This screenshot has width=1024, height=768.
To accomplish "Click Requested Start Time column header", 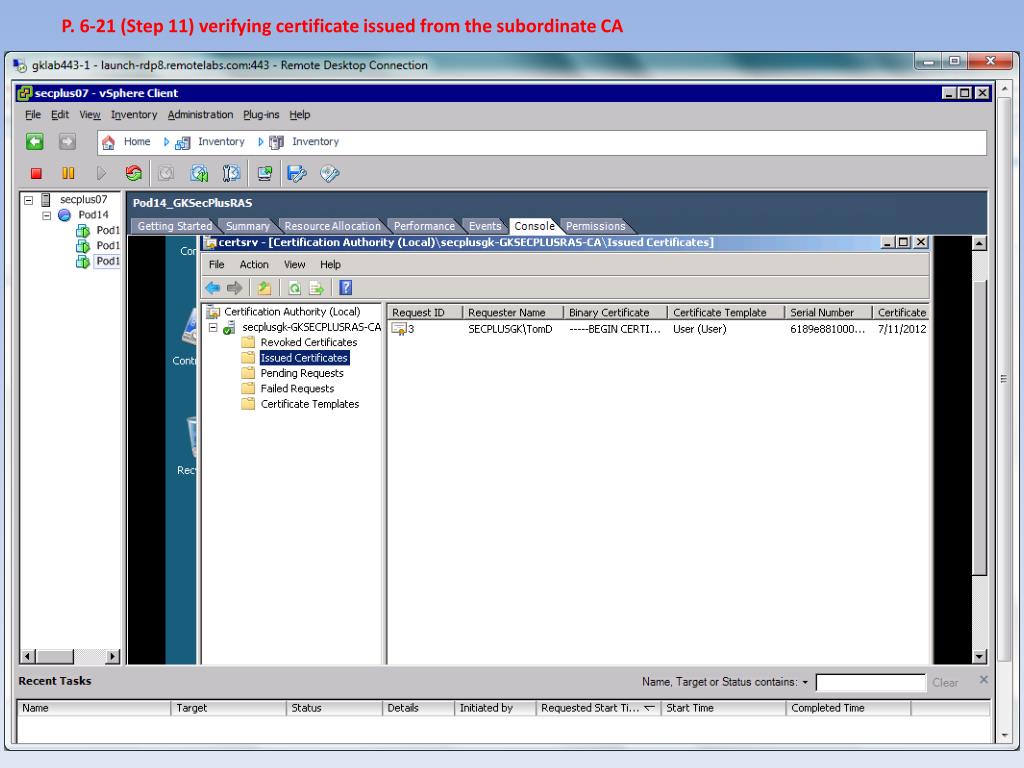I will 598,708.
